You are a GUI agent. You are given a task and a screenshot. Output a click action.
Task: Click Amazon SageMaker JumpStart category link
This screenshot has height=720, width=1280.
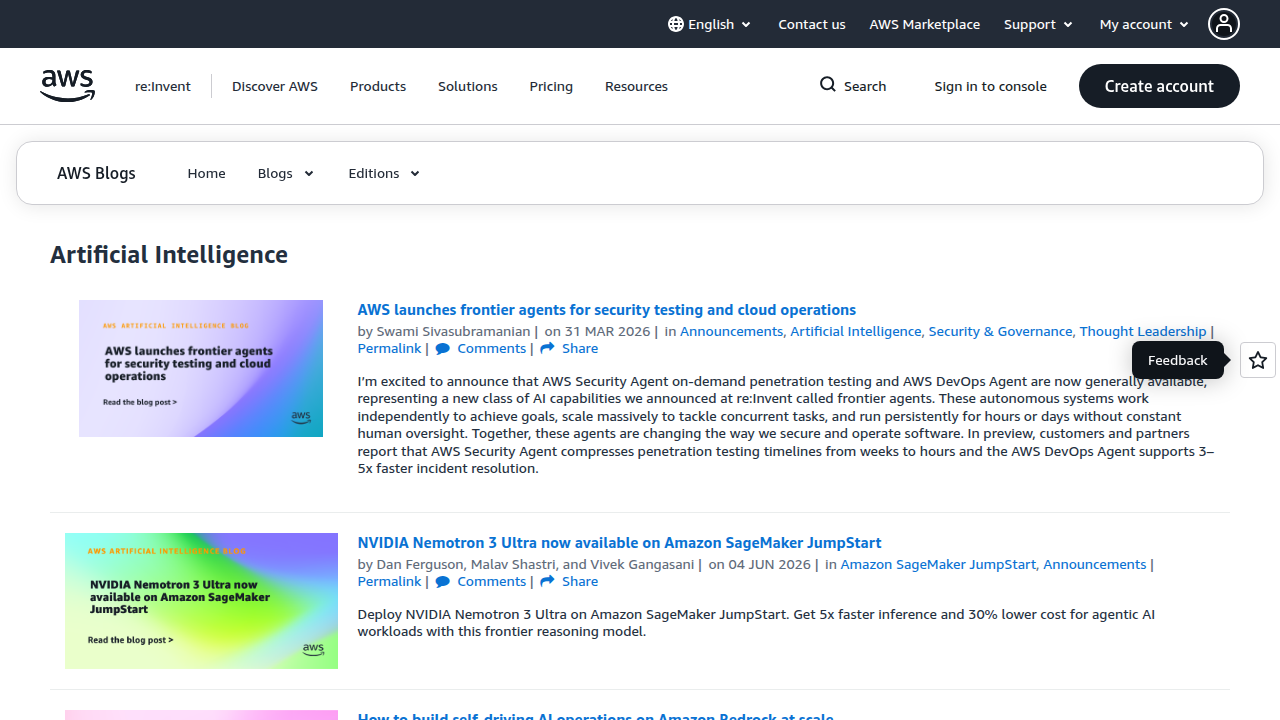click(x=939, y=564)
